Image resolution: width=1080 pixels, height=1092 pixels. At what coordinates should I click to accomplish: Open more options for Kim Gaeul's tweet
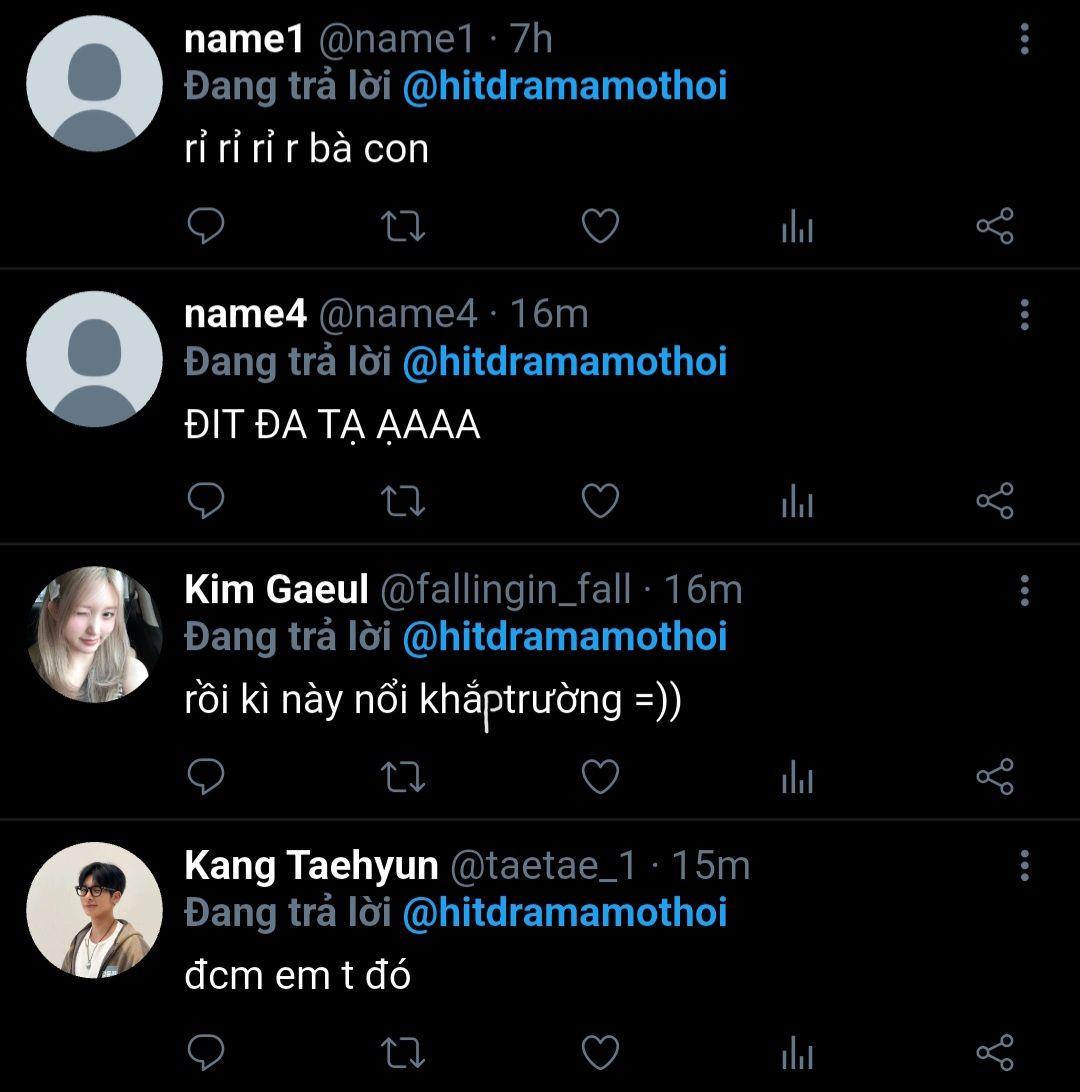1024,590
